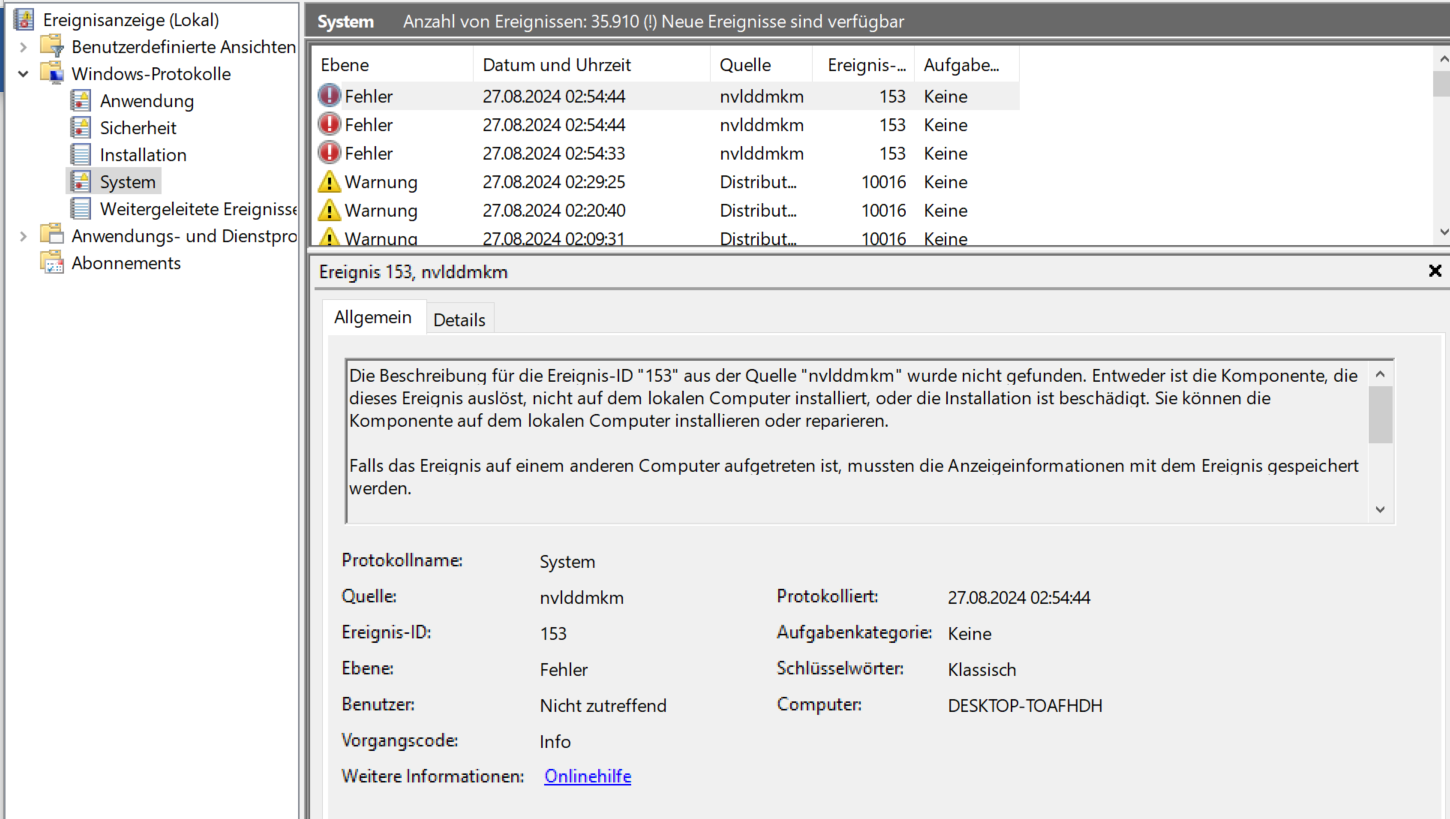Image resolution: width=1450 pixels, height=819 pixels.
Task: Click the warning icon of the 02:09:31 event
Action: (329, 238)
